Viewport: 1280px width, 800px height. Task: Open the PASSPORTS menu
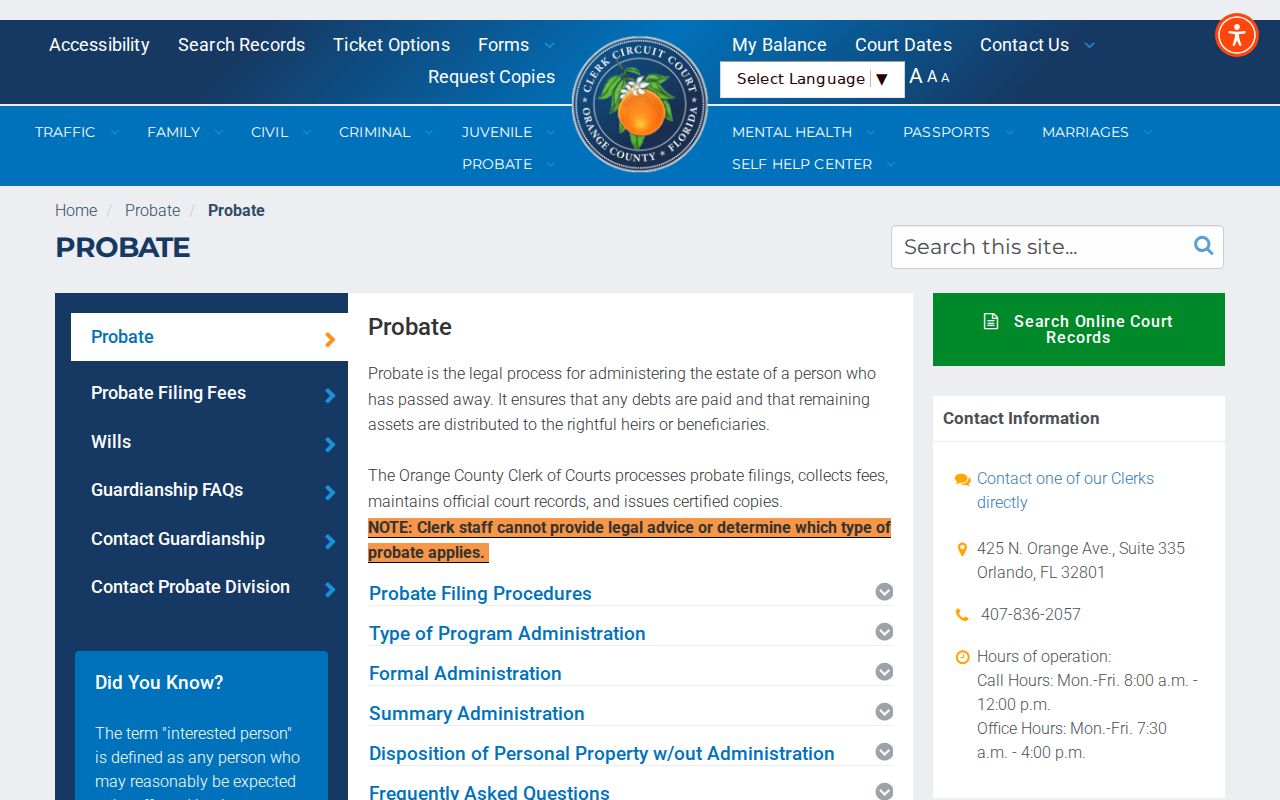[x=958, y=132]
